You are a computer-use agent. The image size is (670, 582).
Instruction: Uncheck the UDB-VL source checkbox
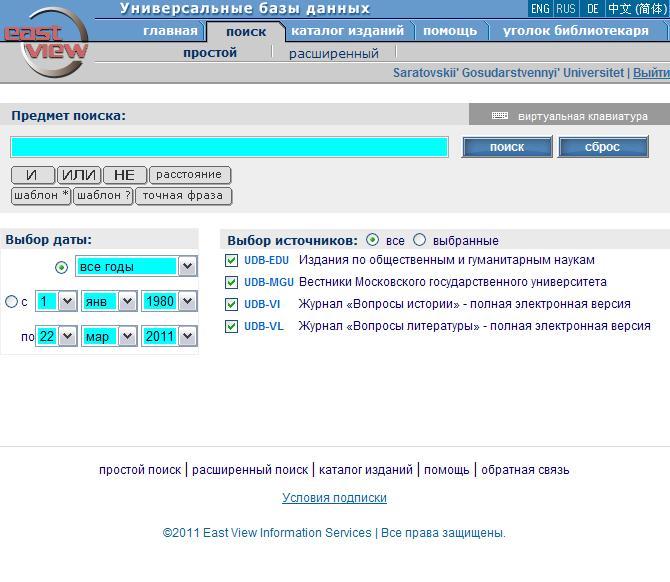click(x=232, y=326)
